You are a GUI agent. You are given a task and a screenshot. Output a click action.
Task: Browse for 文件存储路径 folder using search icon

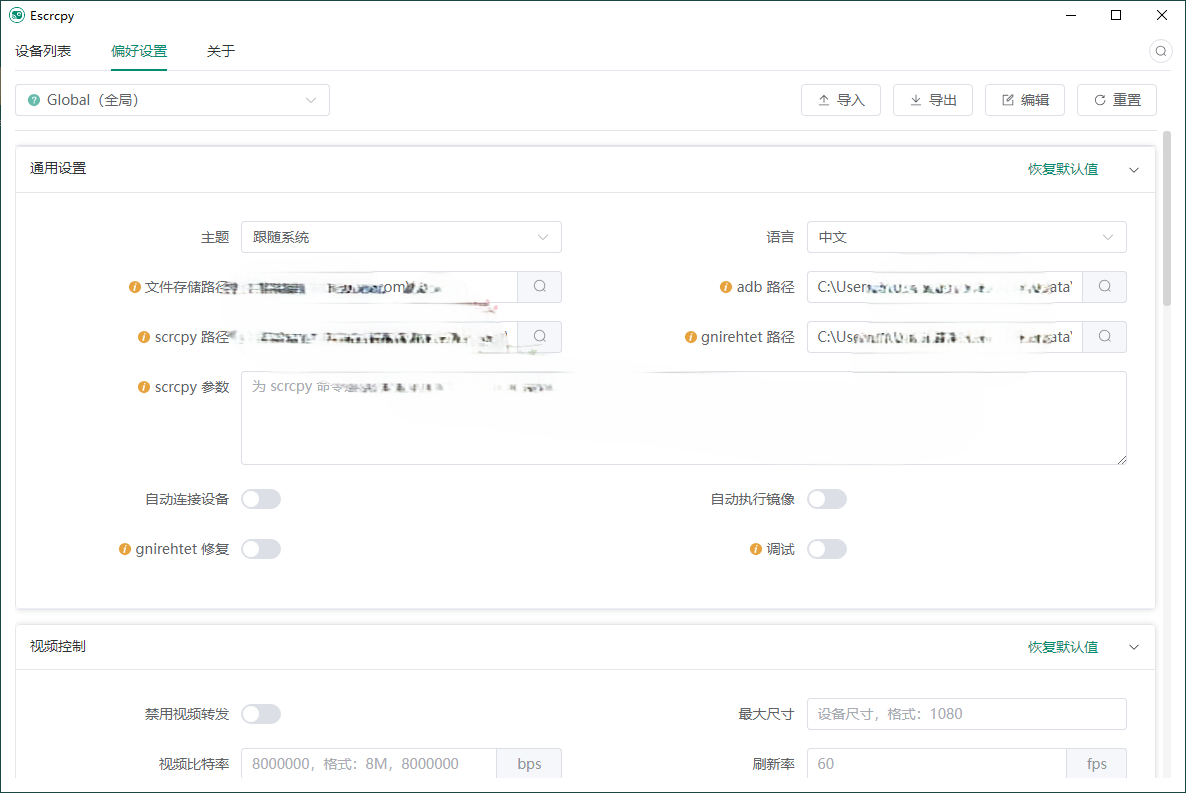[539, 287]
